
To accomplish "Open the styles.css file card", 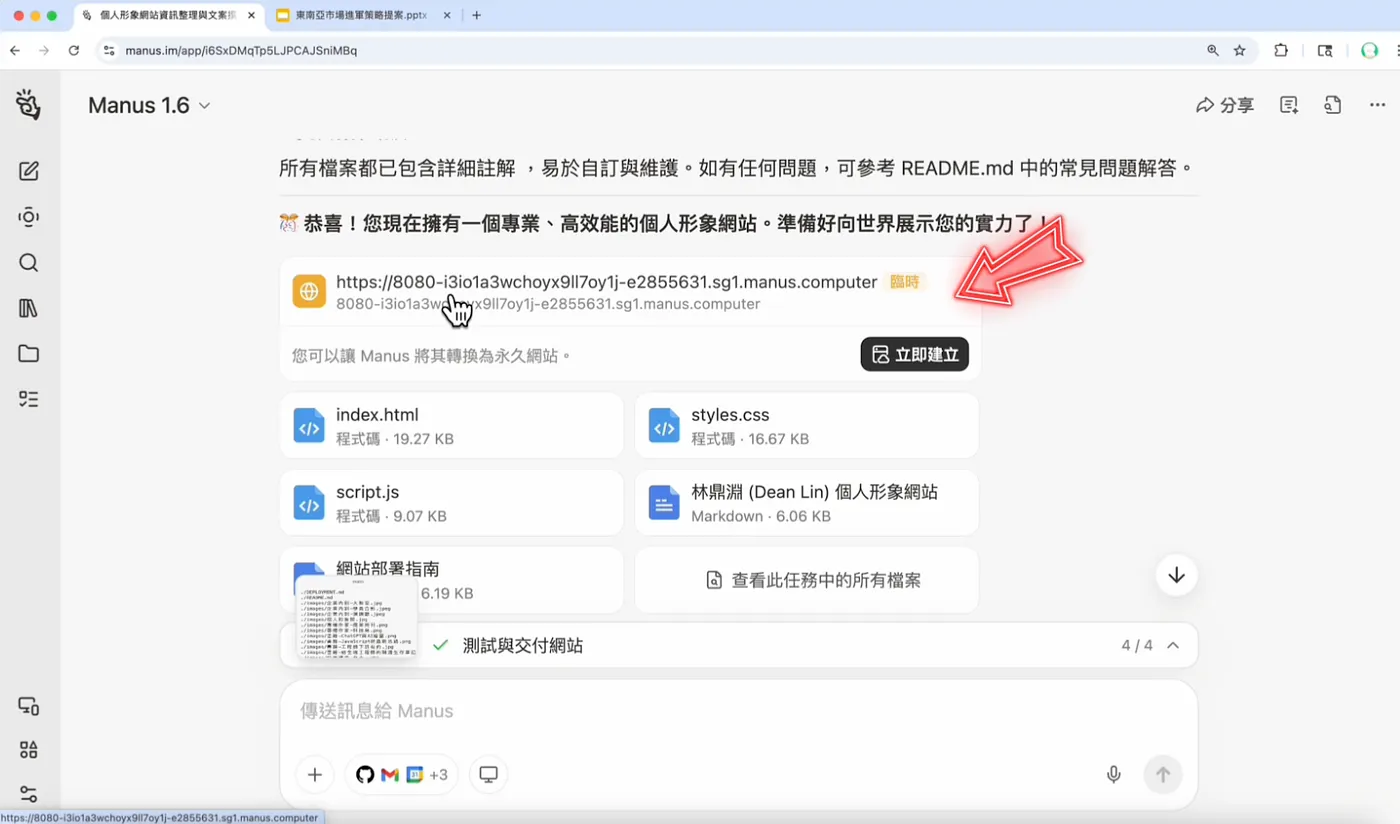I will [x=807, y=425].
